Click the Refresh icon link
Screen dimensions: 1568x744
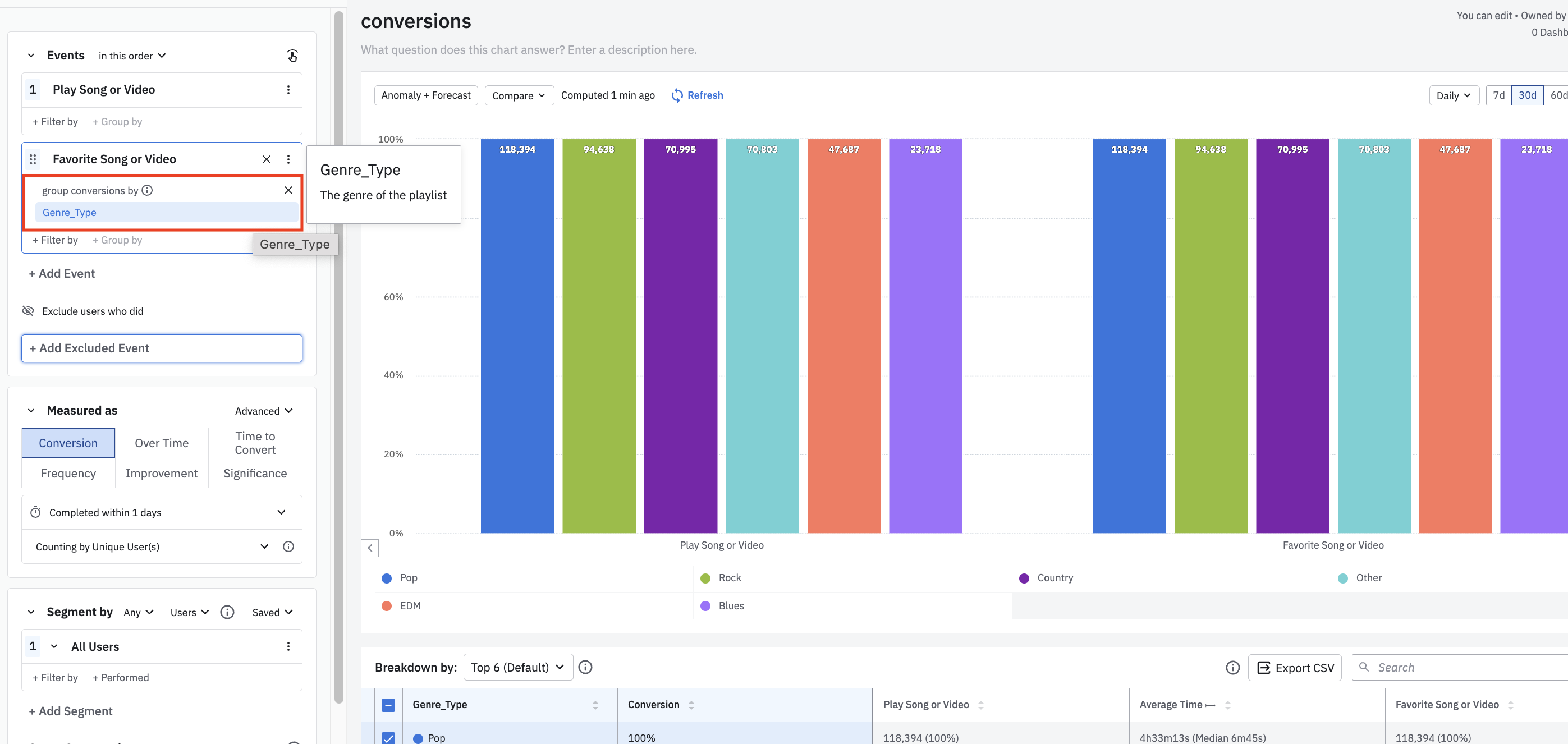point(677,95)
